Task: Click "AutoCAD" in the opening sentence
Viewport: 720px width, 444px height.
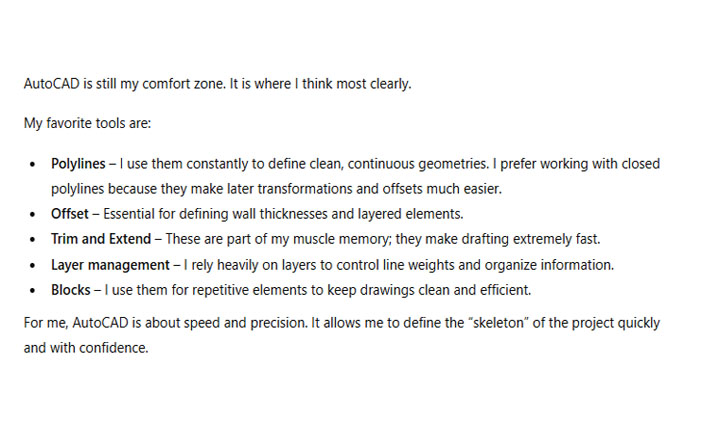Action: point(52,84)
